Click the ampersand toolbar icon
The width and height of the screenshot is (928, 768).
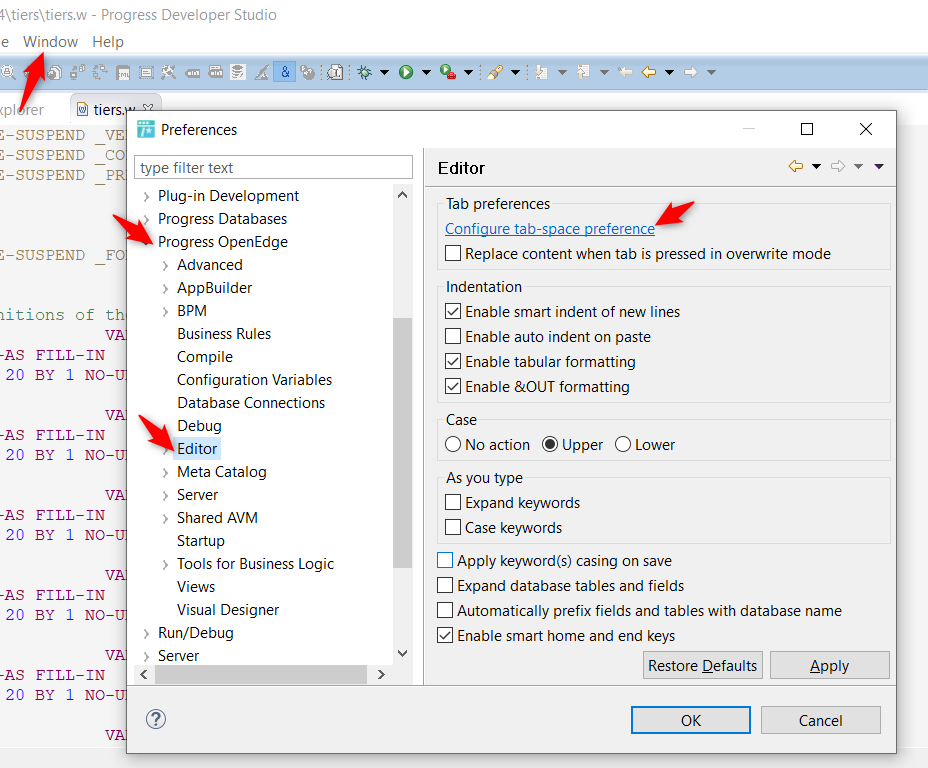coord(285,72)
